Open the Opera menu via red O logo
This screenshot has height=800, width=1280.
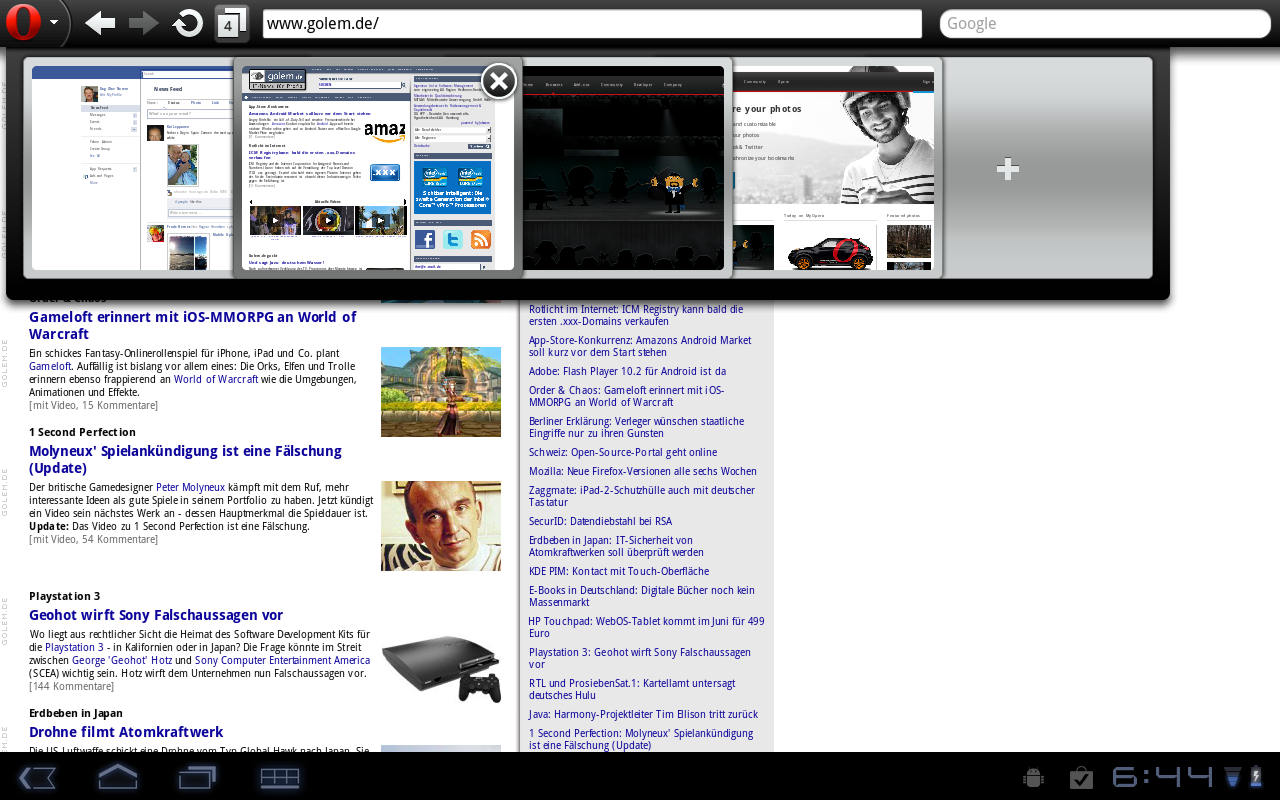[x=21, y=22]
